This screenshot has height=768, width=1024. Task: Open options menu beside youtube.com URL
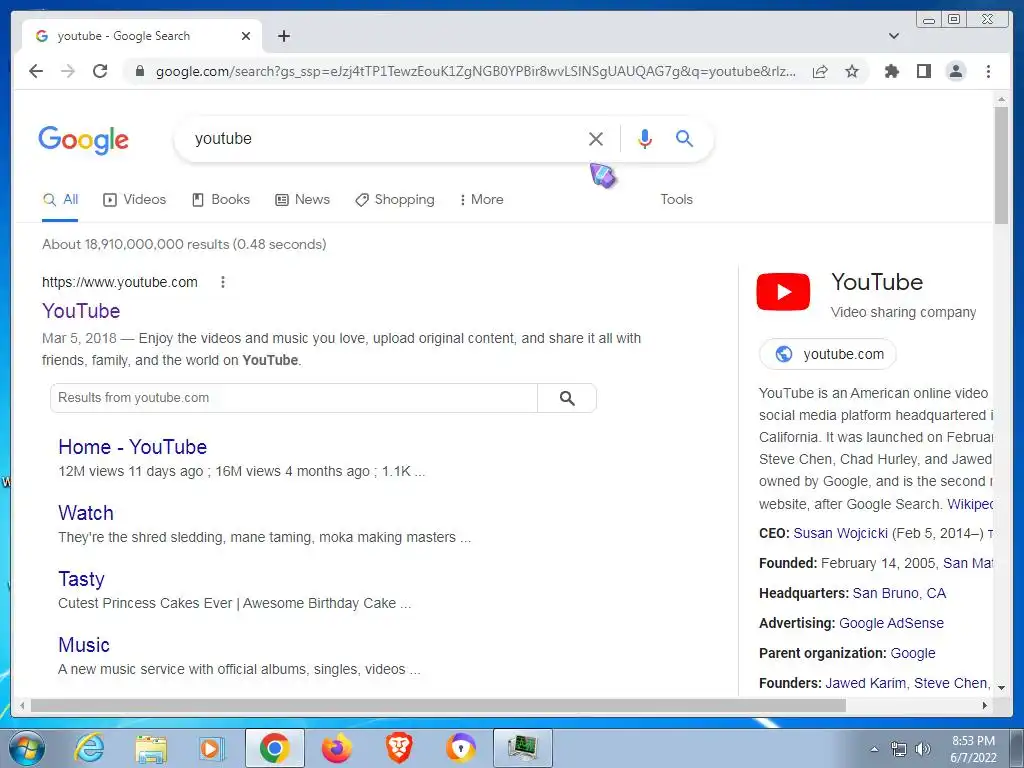(223, 282)
